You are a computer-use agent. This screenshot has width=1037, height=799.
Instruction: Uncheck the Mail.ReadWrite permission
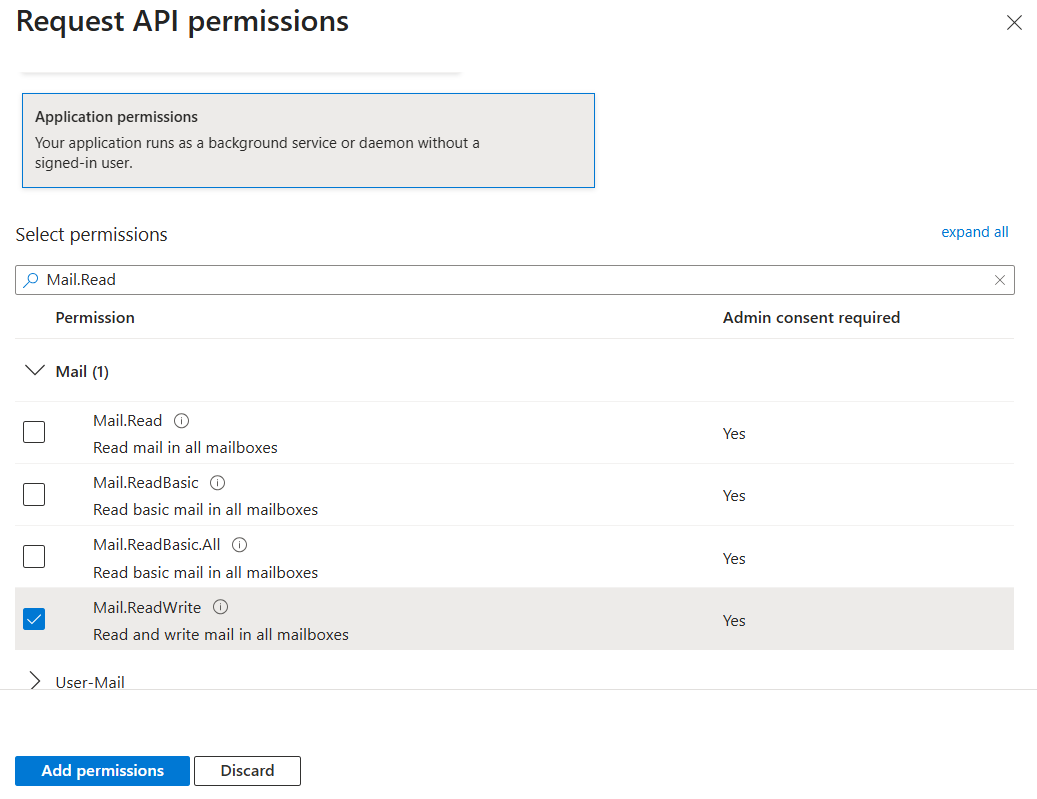point(34,619)
